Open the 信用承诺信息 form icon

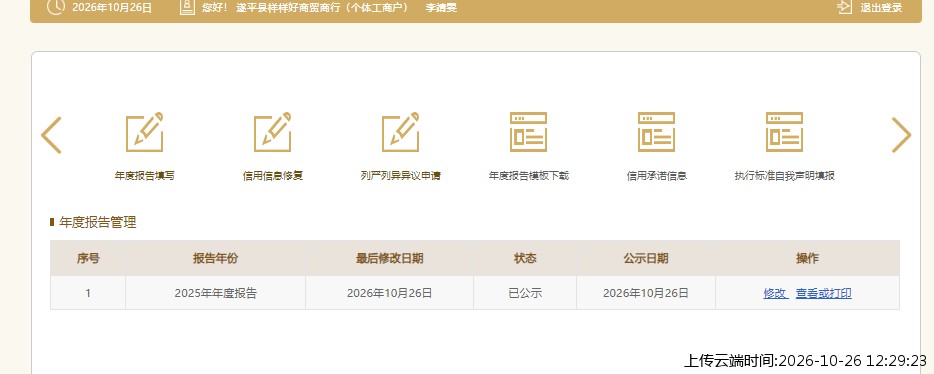pyautogui.click(x=656, y=132)
